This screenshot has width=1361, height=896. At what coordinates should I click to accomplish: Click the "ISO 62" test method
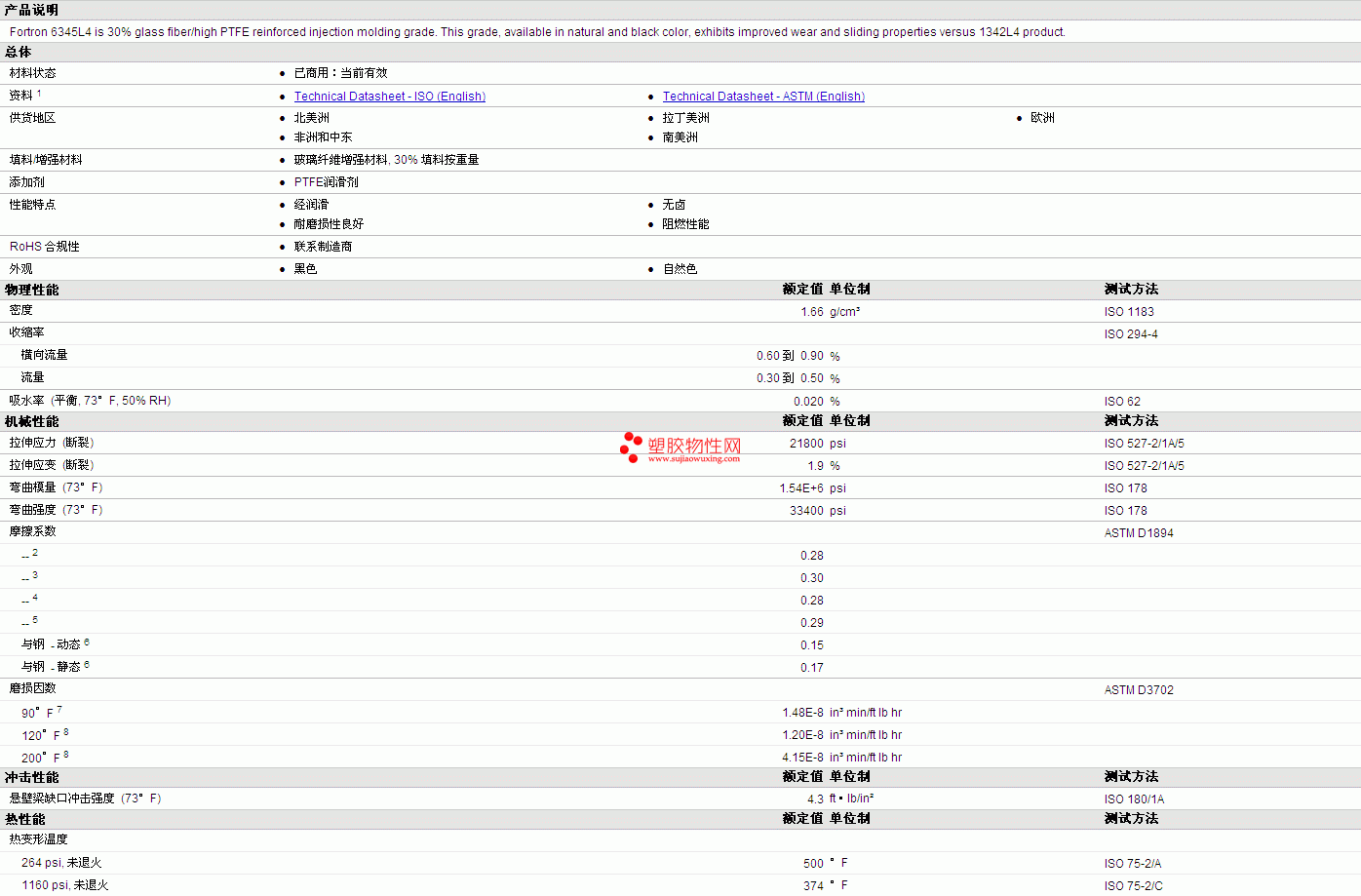tap(1122, 402)
